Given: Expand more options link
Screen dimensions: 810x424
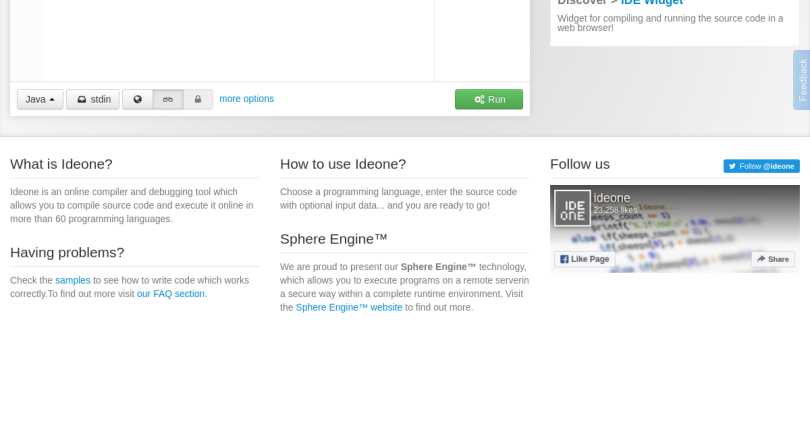Looking at the screenshot, I should pyautogui.click(x=246, y=99).
